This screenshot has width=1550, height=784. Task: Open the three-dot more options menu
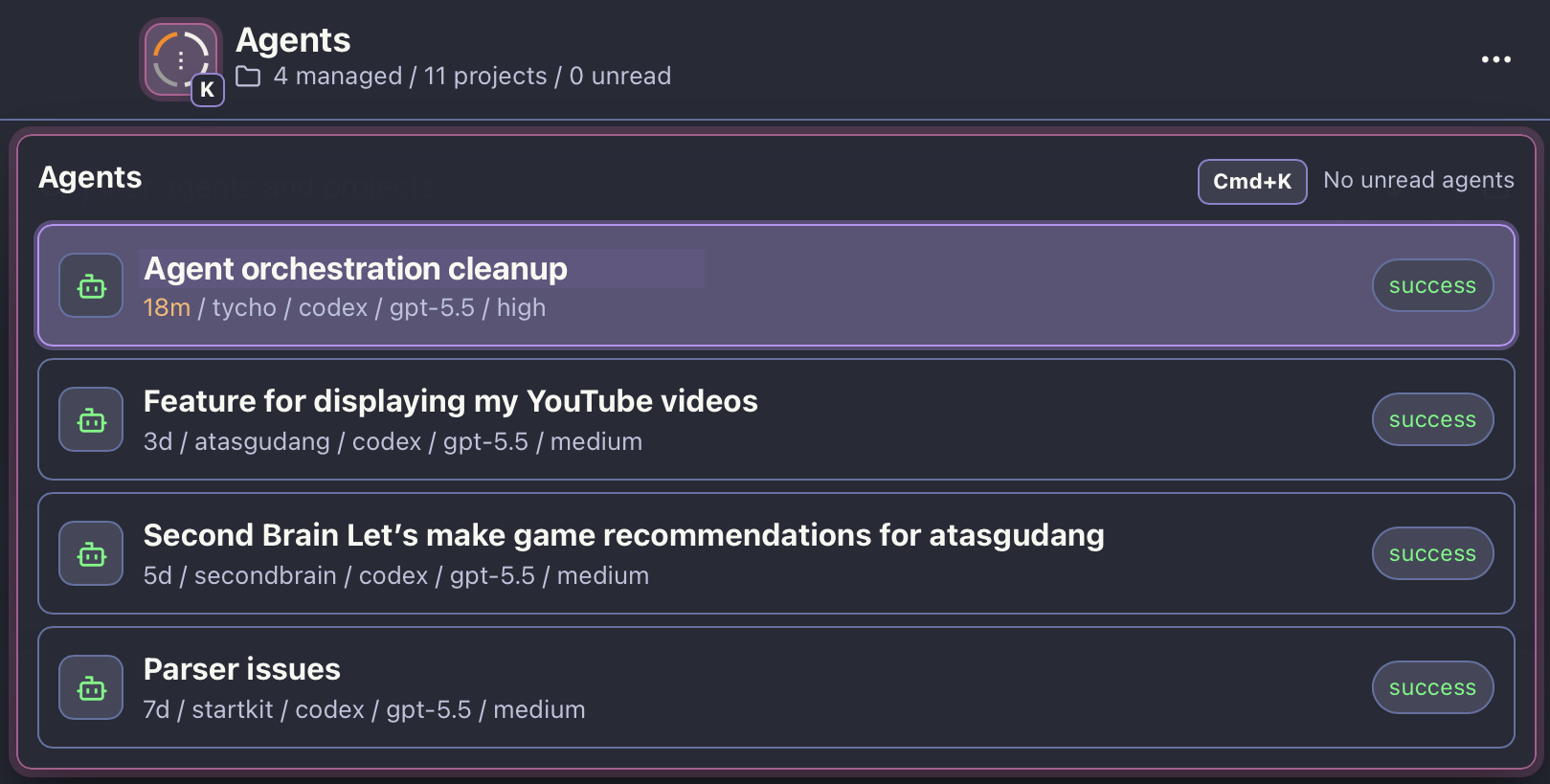pos(1495,59)
